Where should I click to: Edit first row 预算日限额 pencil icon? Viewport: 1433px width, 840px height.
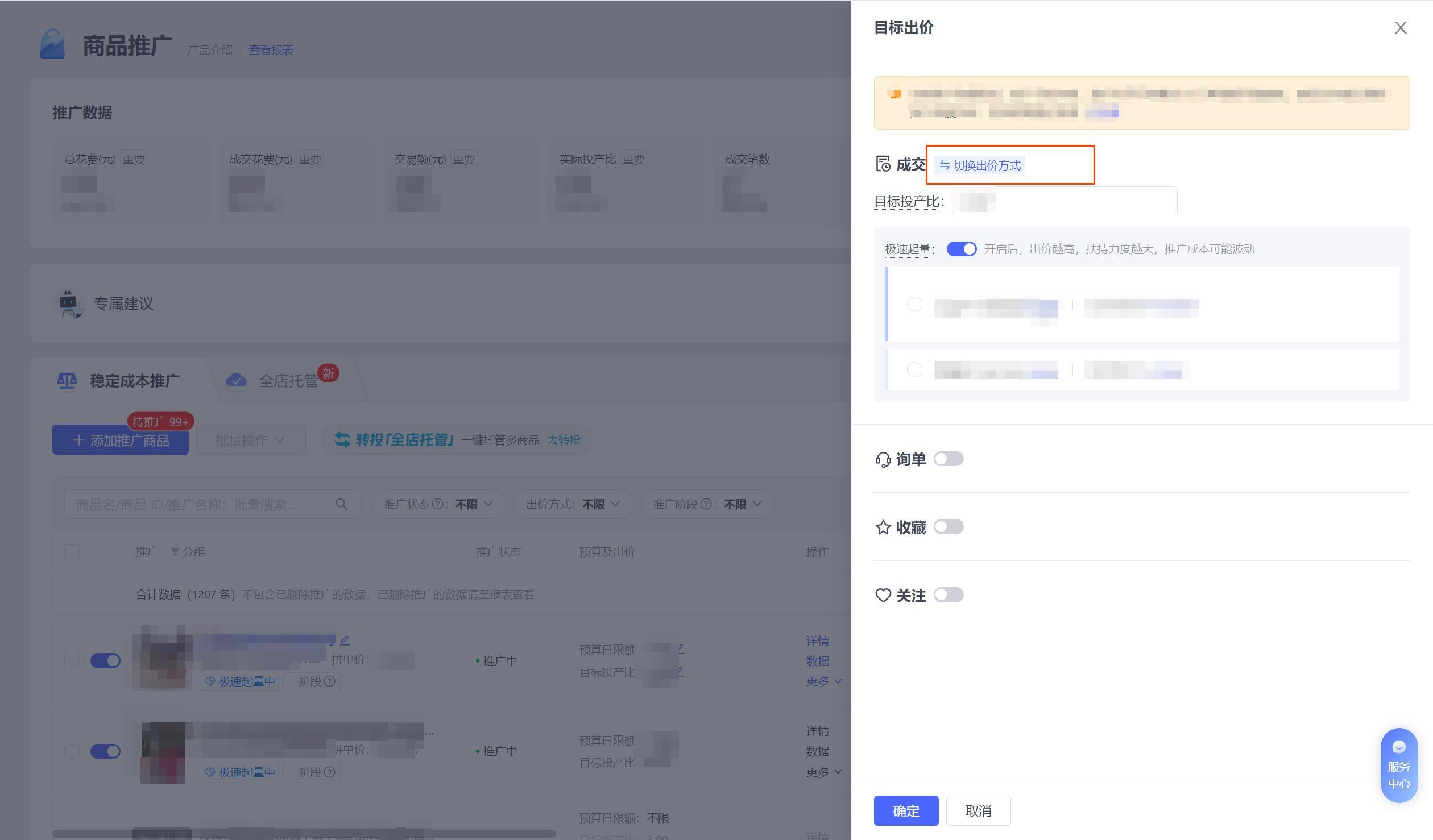point(680,648)
